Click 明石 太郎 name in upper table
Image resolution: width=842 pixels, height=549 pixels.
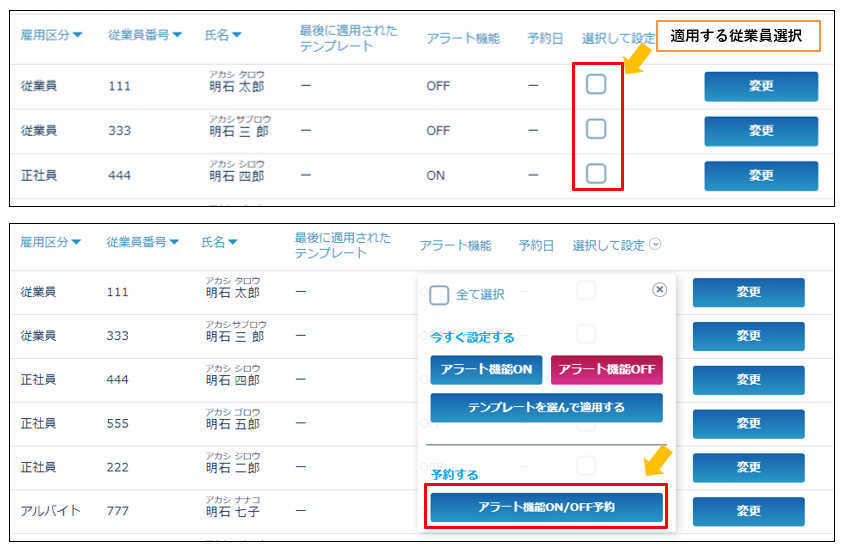point(237,86)
